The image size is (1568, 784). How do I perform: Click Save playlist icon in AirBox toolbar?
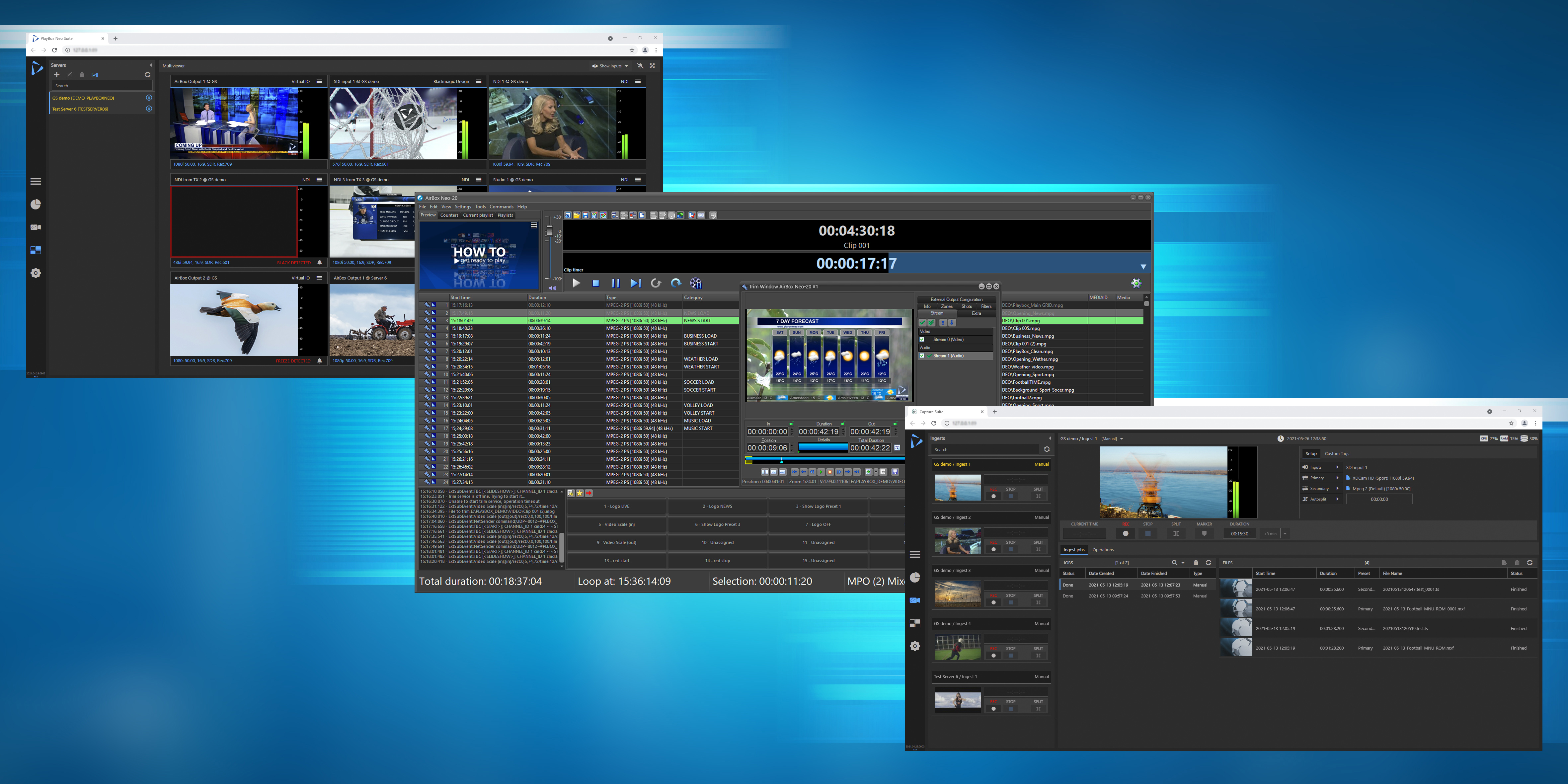point(585,215)
